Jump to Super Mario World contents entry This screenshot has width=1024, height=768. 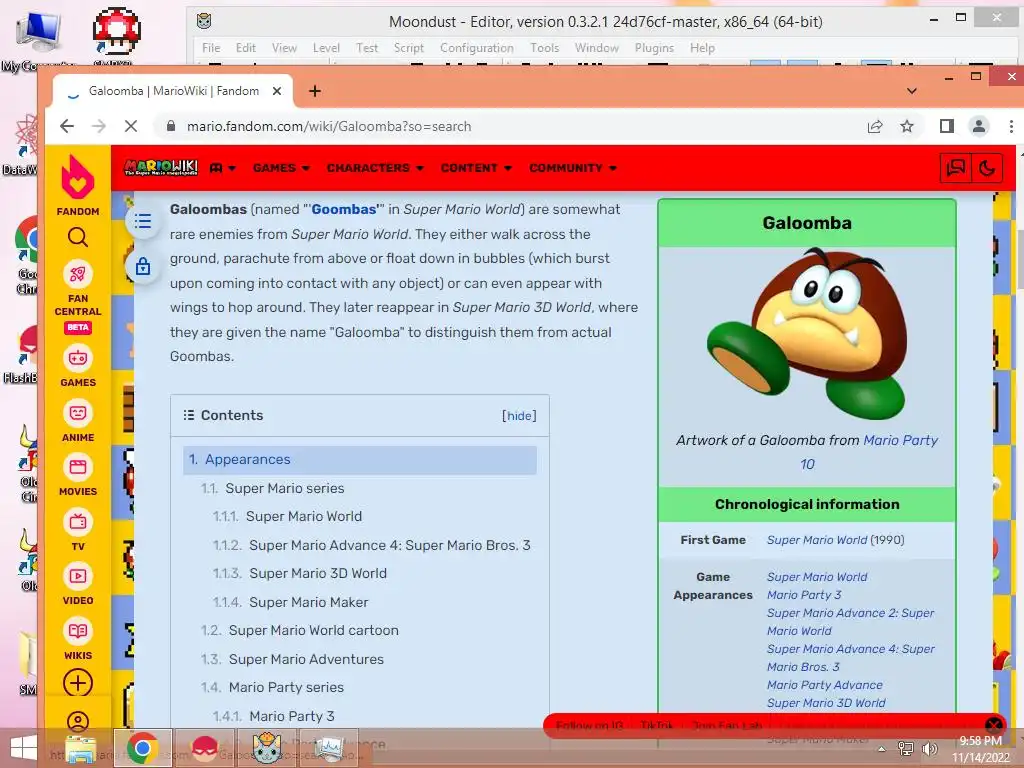pos(304,517)
